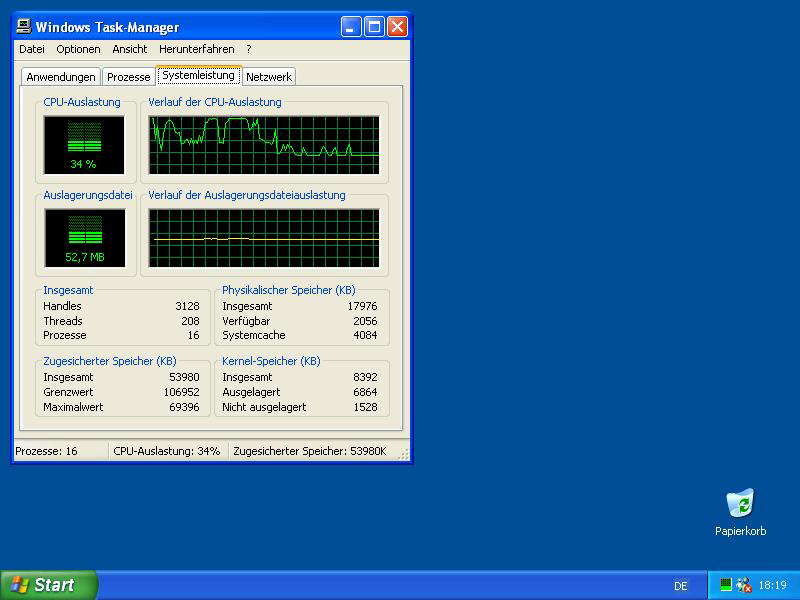Click the DE language indicator in taskbar

(x=681, y=586)
